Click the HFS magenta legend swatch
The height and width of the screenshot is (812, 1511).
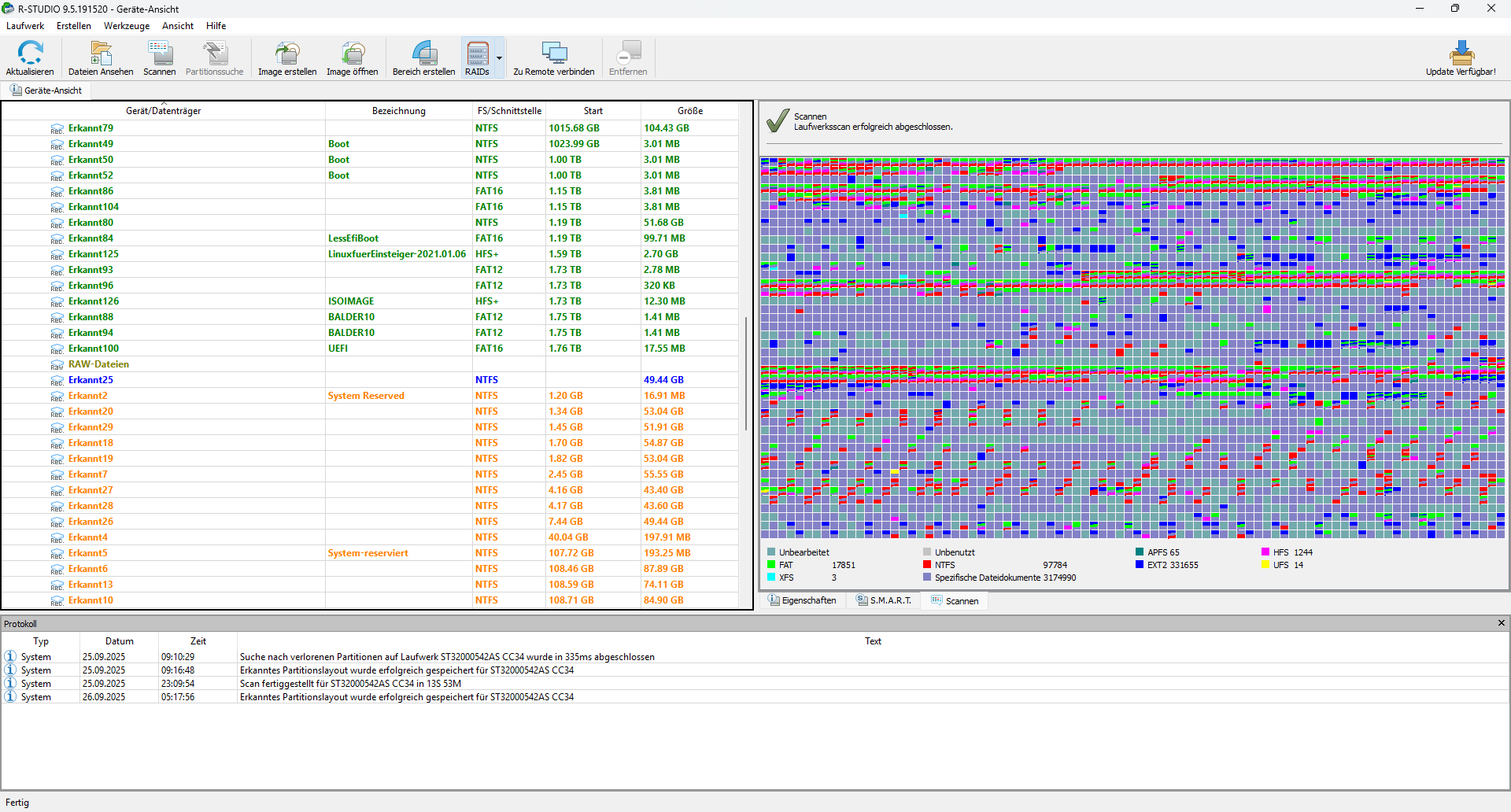(x=1265, y=552)
